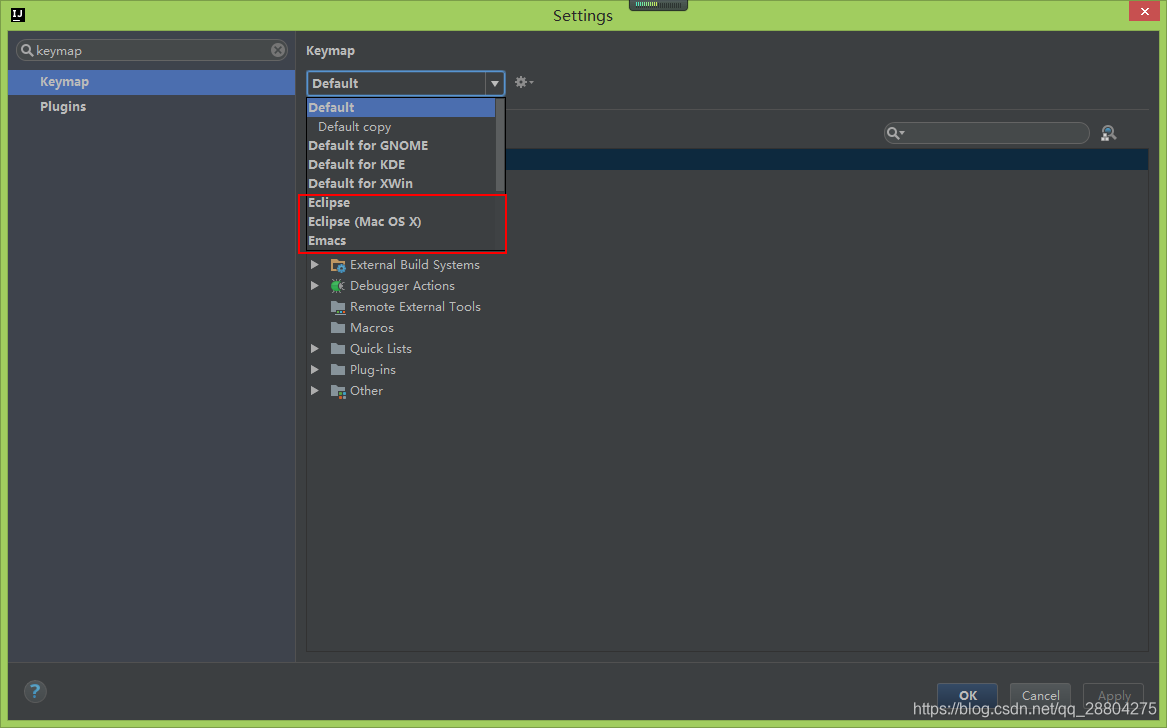Choose Default for KDE keymap
This screenshot has height=728, width=1167.
point(401,165)
